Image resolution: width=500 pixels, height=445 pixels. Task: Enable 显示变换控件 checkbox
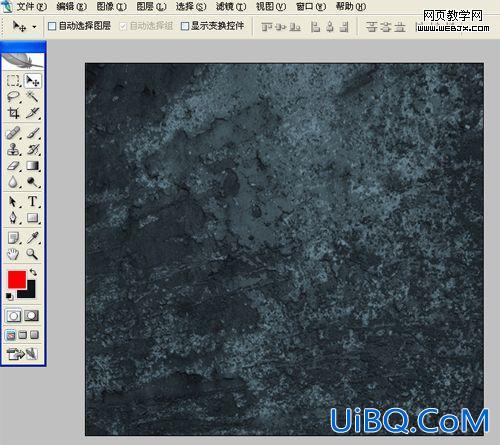point(184,26)
